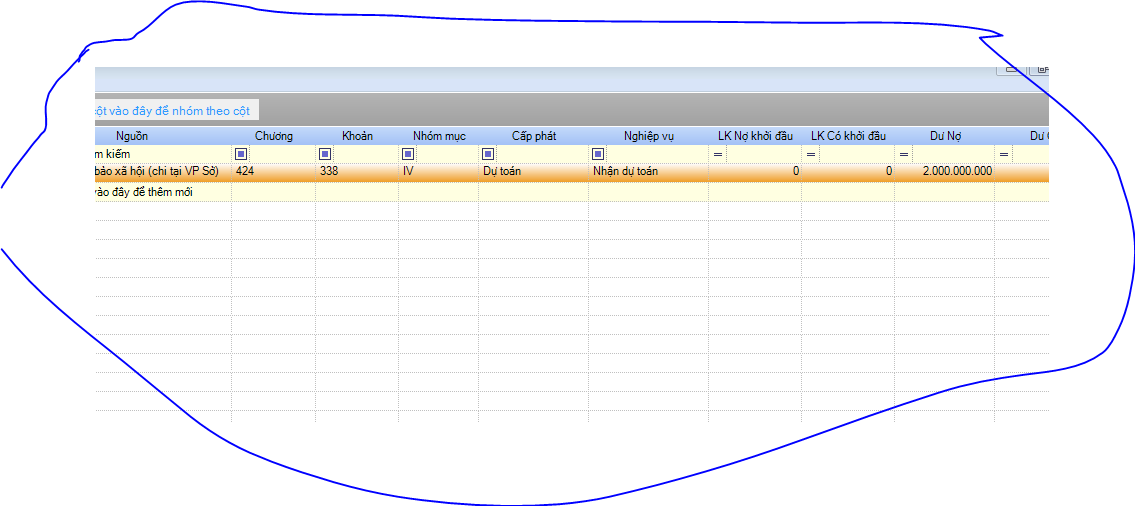This screenshot has height=506, width=1135.
Task: Select the Nhận dự toán cell
Action: coord(647,172)
